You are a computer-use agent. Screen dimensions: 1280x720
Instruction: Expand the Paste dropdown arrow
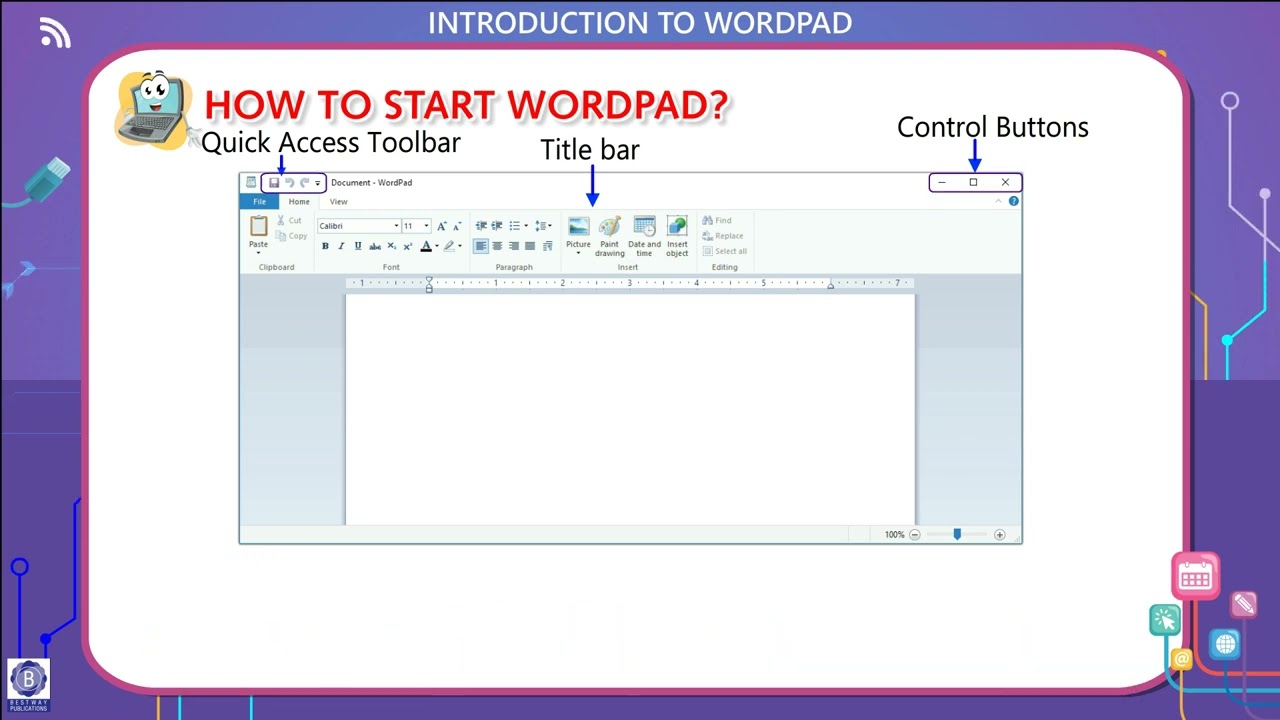(259, 253)
